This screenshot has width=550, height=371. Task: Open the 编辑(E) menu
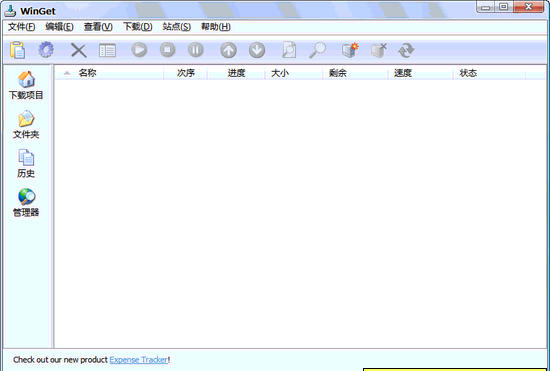[x=59, y=27]
